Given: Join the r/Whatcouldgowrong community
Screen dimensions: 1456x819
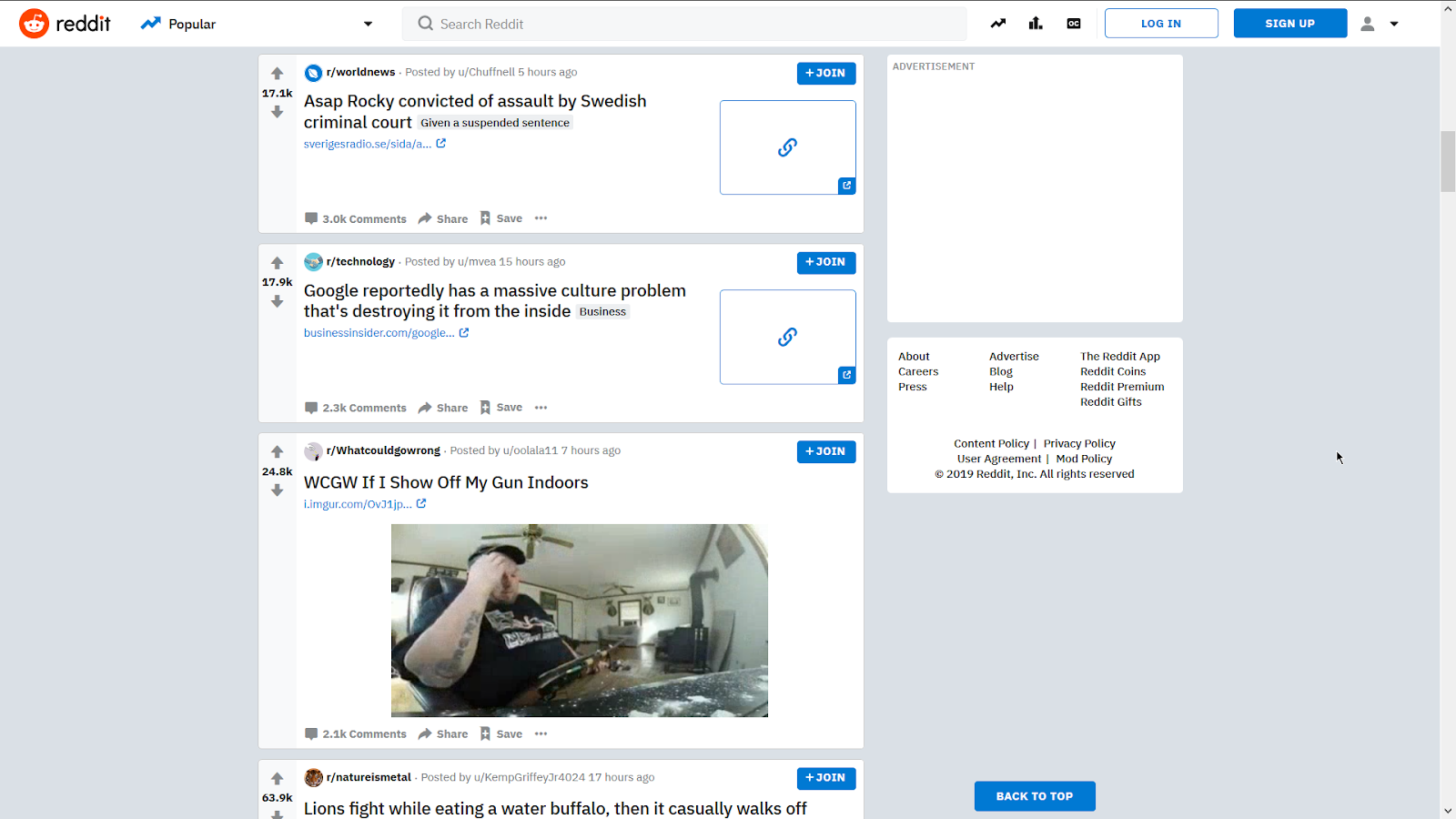Looking at the screenshot, I should tap(826, 451).
